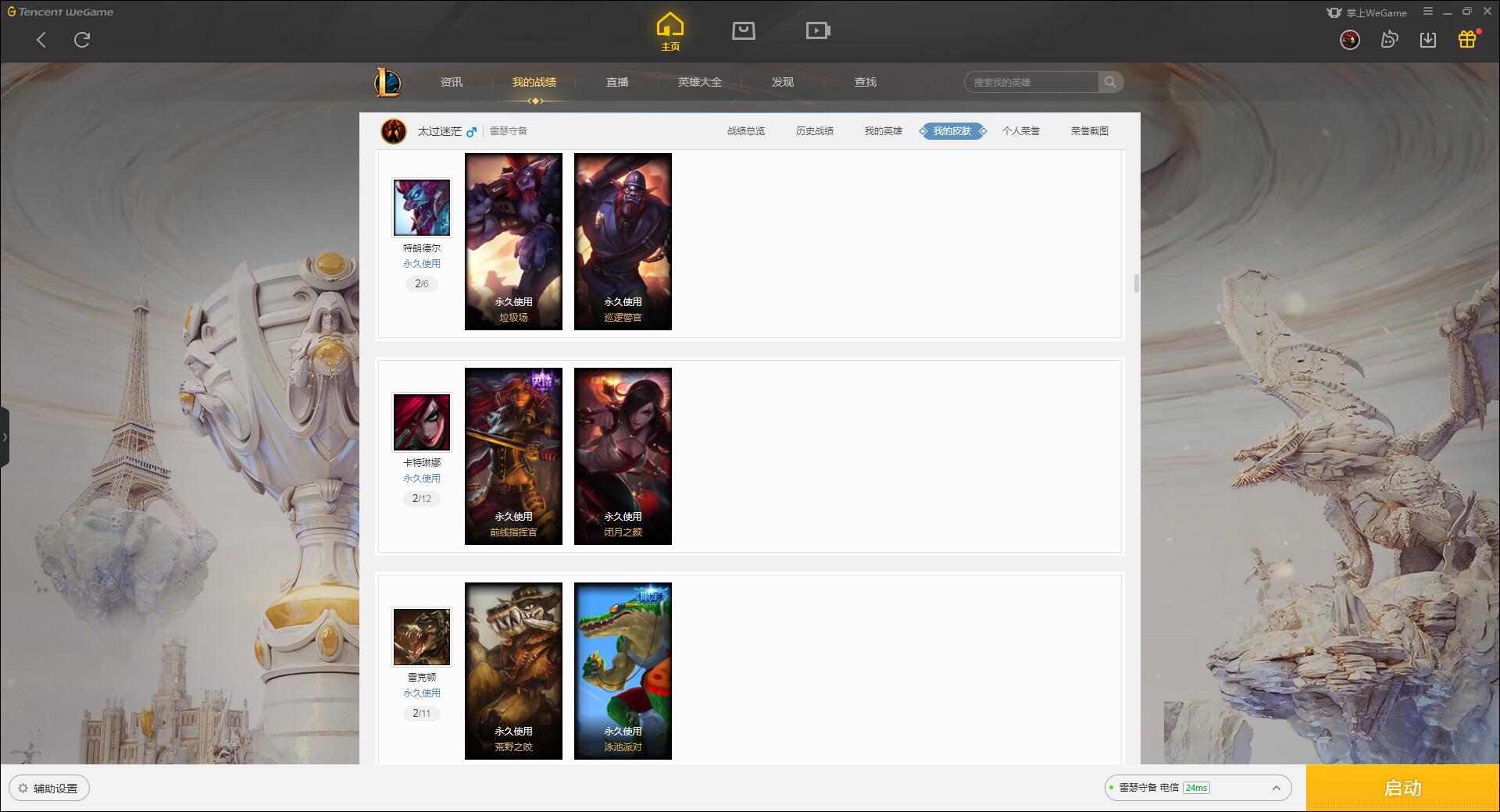Open the 前线指挥官 skin card

pyautogui.click(x=513, y=456)
